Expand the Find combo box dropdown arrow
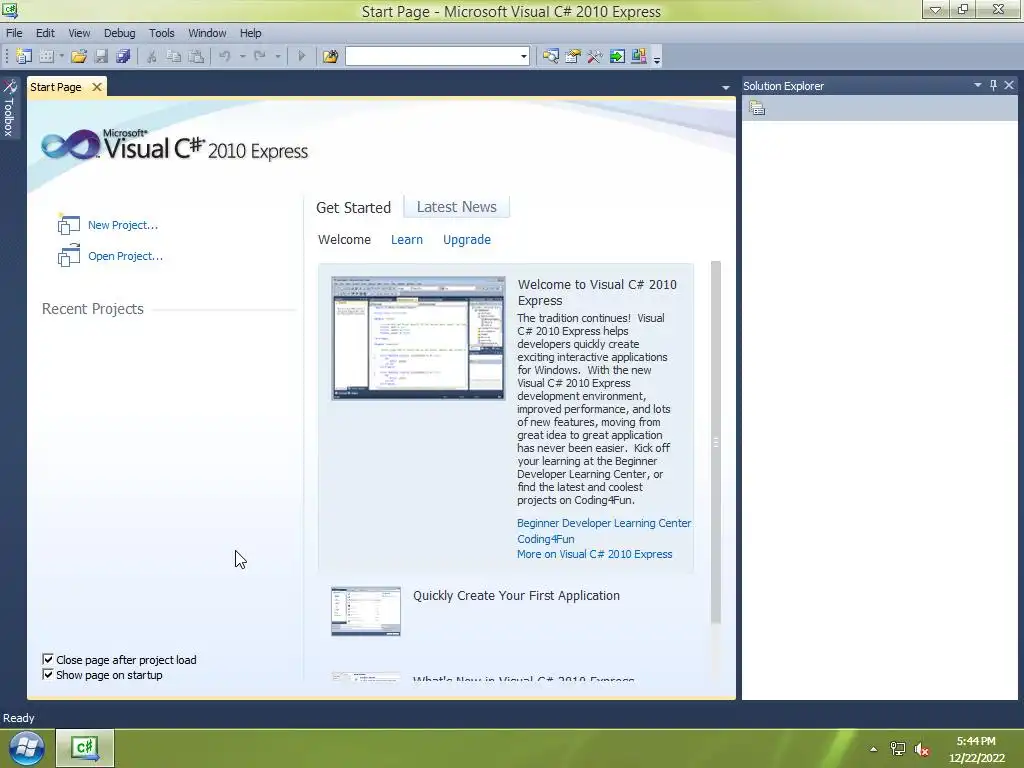Image resolution: width=1024 pixels, height=768 pixels. pos(524,57)
